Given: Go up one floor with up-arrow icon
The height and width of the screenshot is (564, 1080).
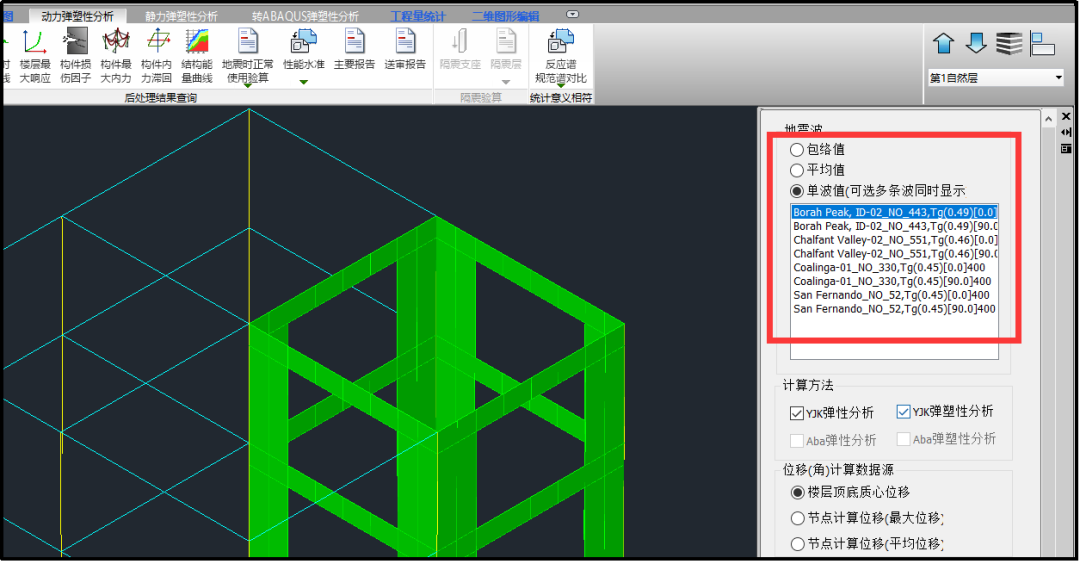Looking at the screenshot, I should pos(944,43).
